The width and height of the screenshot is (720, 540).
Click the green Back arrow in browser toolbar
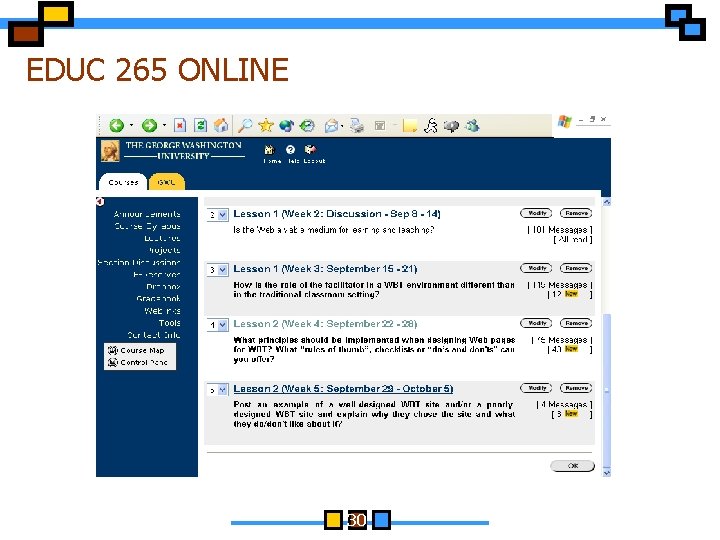(x=117, y=125)
